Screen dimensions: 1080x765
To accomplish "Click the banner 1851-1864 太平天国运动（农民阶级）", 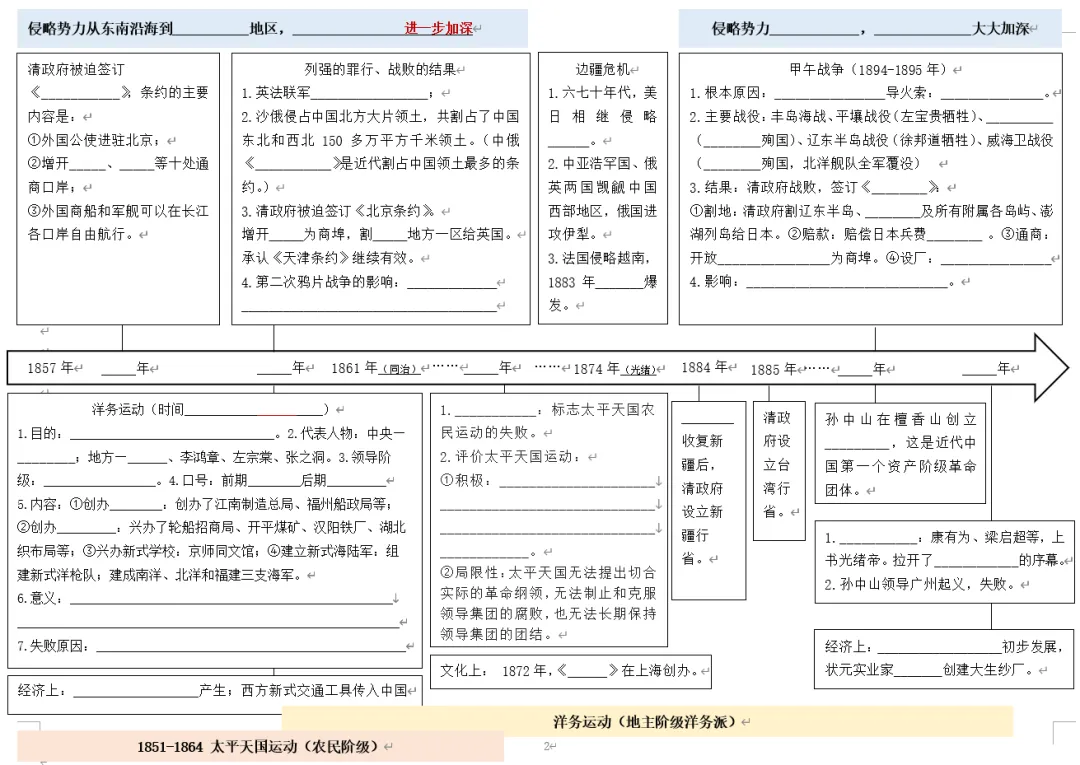I will 258,746.
